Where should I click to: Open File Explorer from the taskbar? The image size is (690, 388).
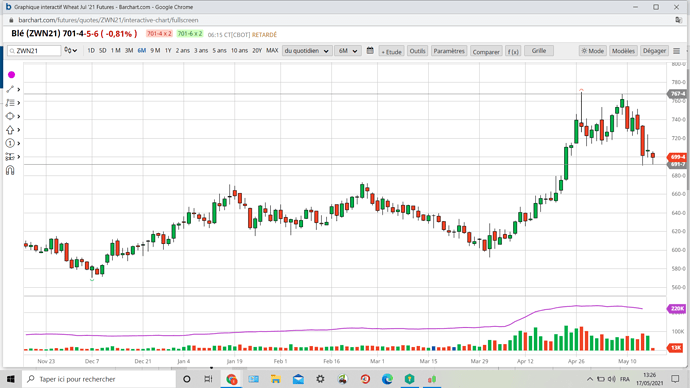pyautogui.click(x=275, y=379)
